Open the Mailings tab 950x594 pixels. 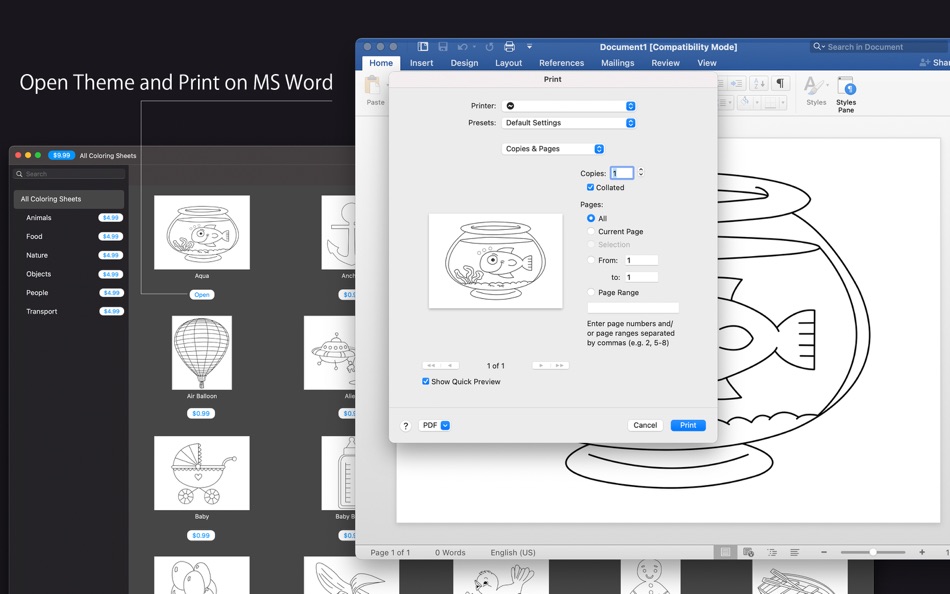point(617,63)
